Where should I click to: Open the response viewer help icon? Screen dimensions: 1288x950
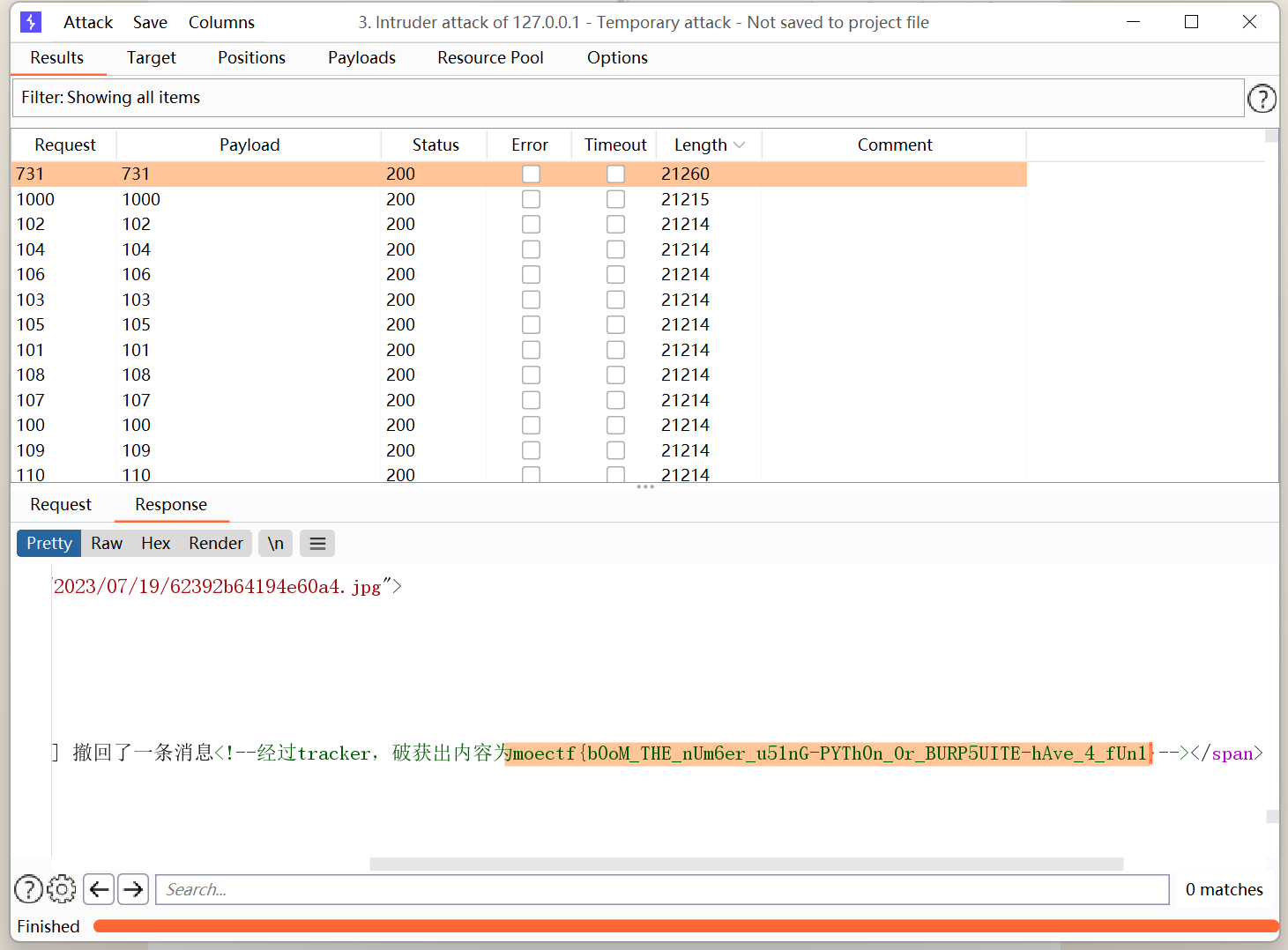click(29, 889)
